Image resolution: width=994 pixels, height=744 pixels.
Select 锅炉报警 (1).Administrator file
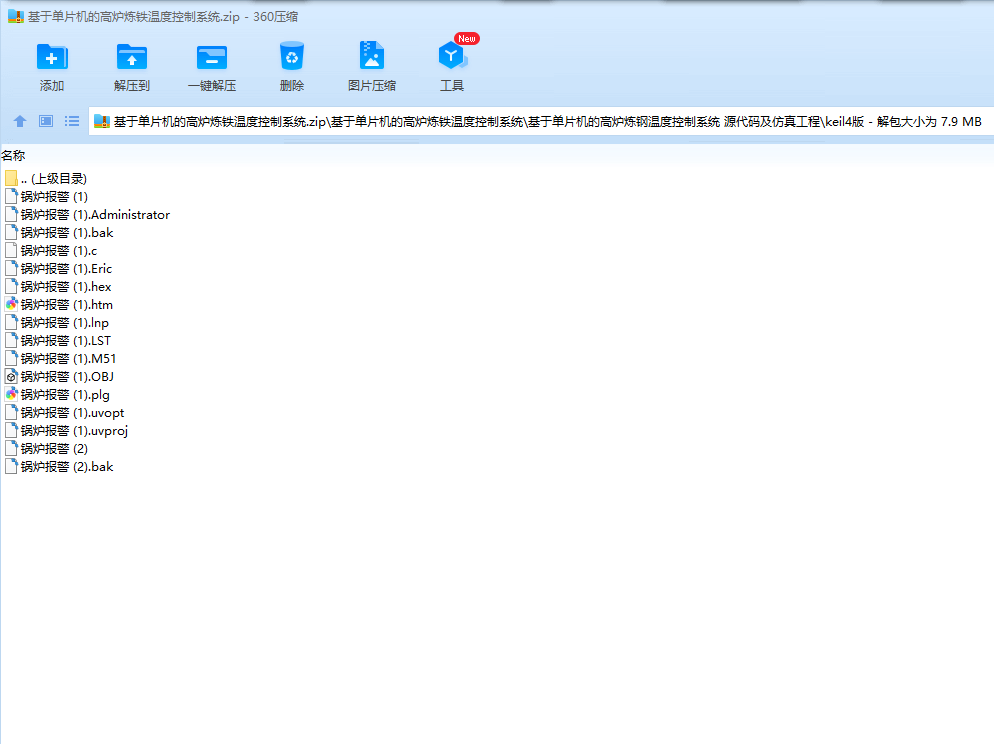pyautogui.click(x=87, y=215)
